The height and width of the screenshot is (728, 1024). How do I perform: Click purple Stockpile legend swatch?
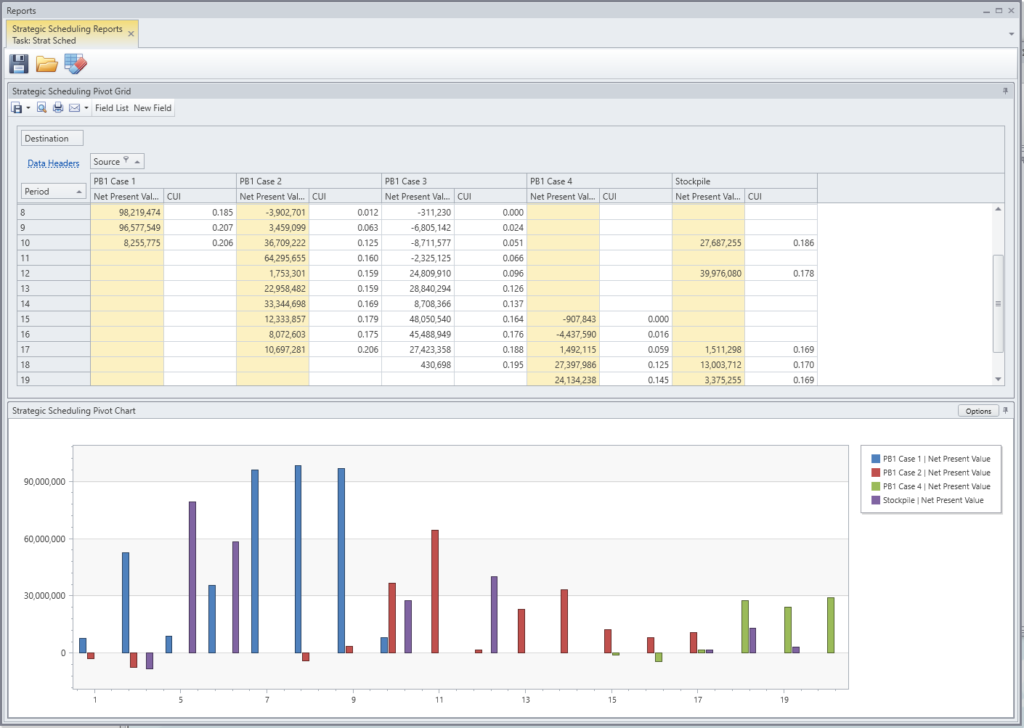876,500
